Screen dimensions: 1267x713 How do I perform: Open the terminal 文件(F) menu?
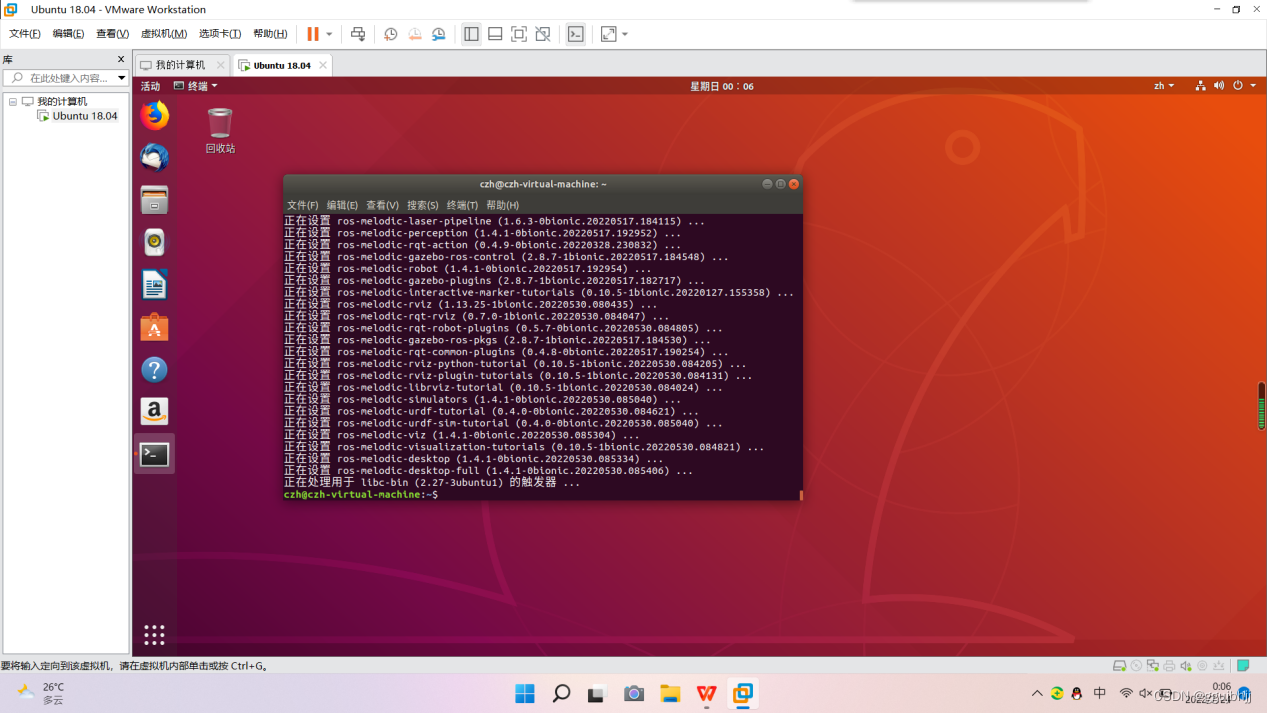point(303,205)
